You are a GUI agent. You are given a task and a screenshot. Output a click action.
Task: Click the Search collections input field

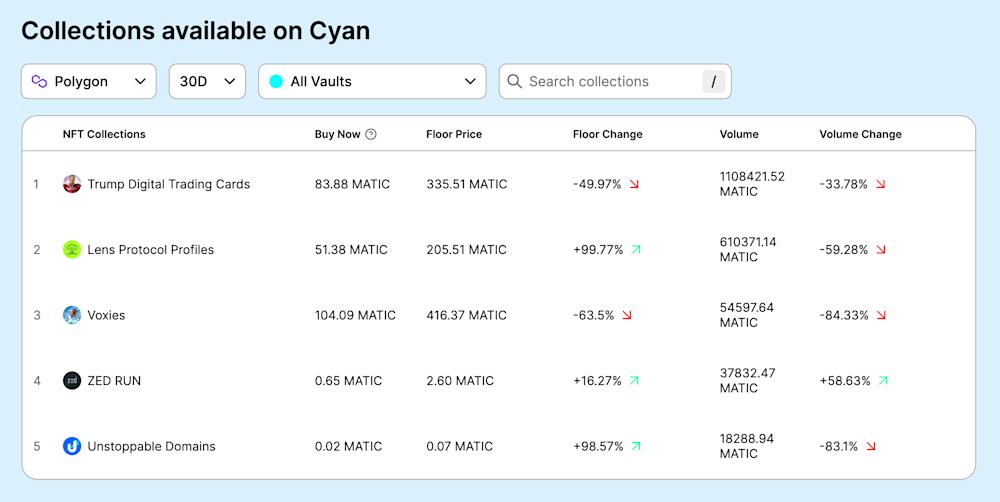(x=615, y=81)
